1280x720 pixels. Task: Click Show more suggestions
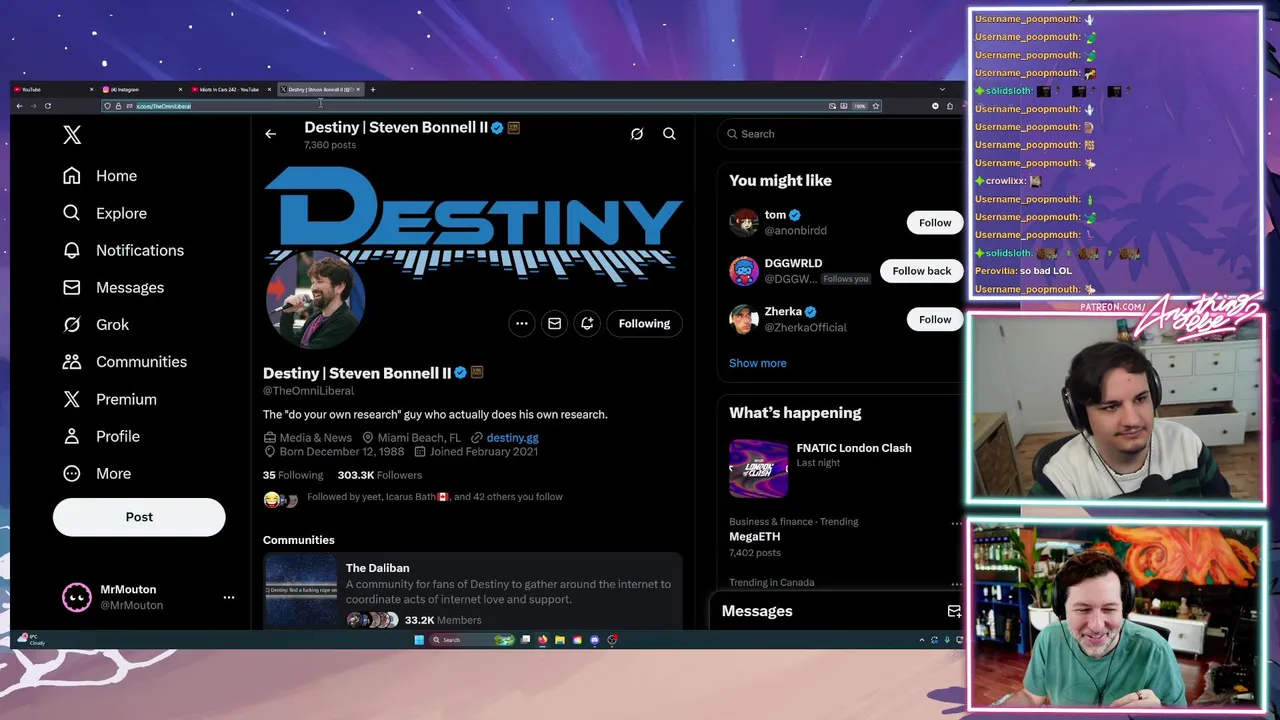point(758,363)
